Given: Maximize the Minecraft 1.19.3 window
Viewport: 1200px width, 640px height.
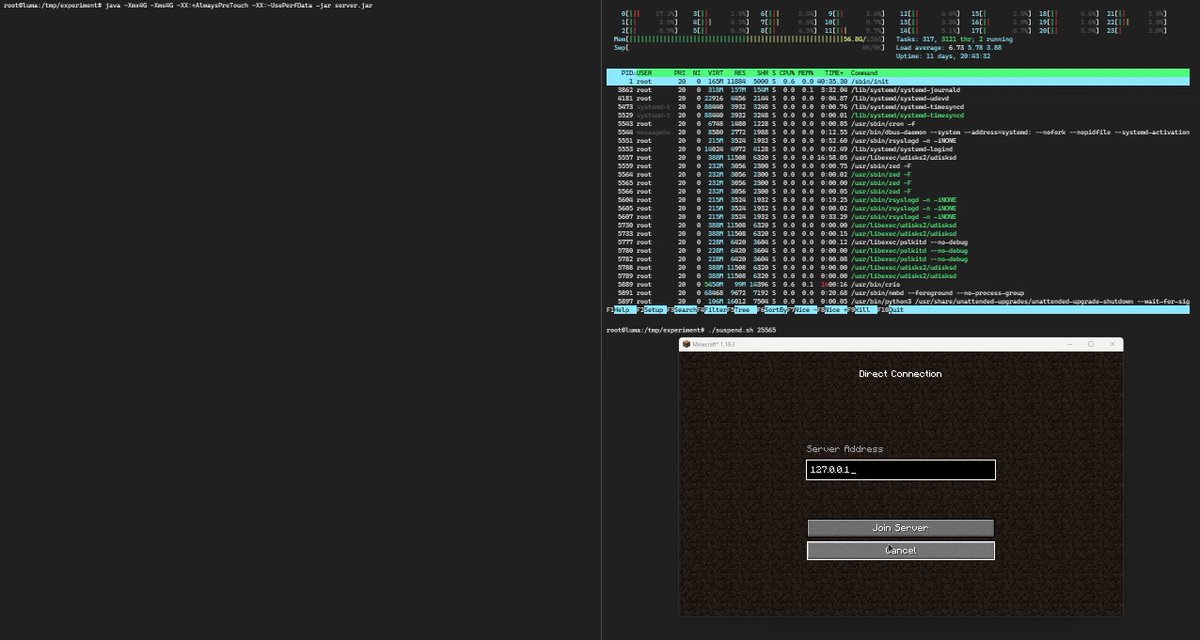Looking at the screenshot, I should (x=1090, y=344).
